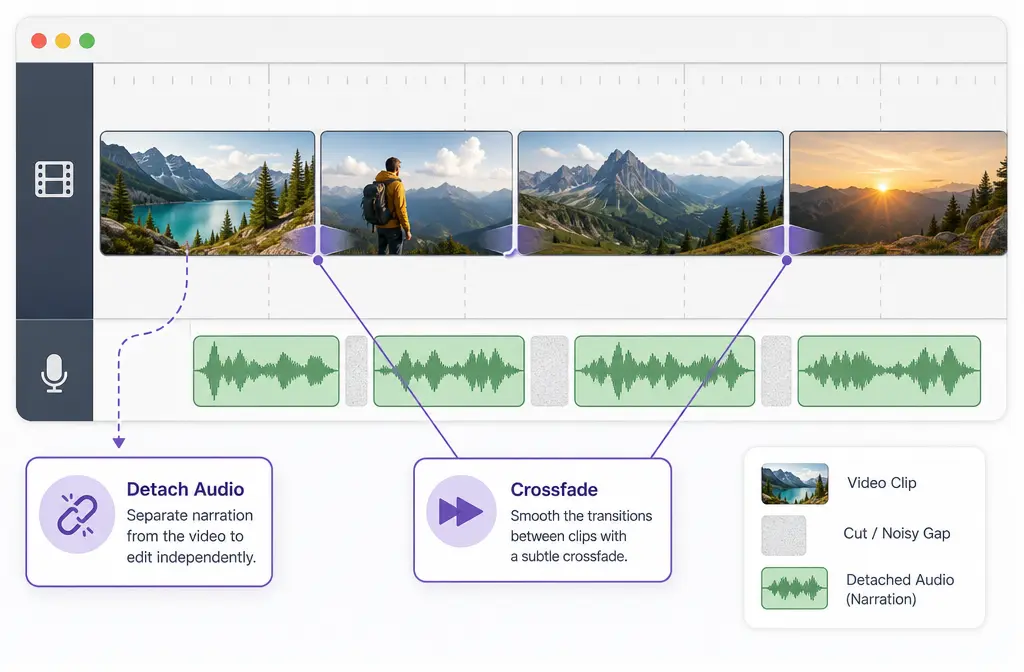This screenshot has height=672, width=1024.
Task: Click the narration track microphone icon
Action: point(54,373)
